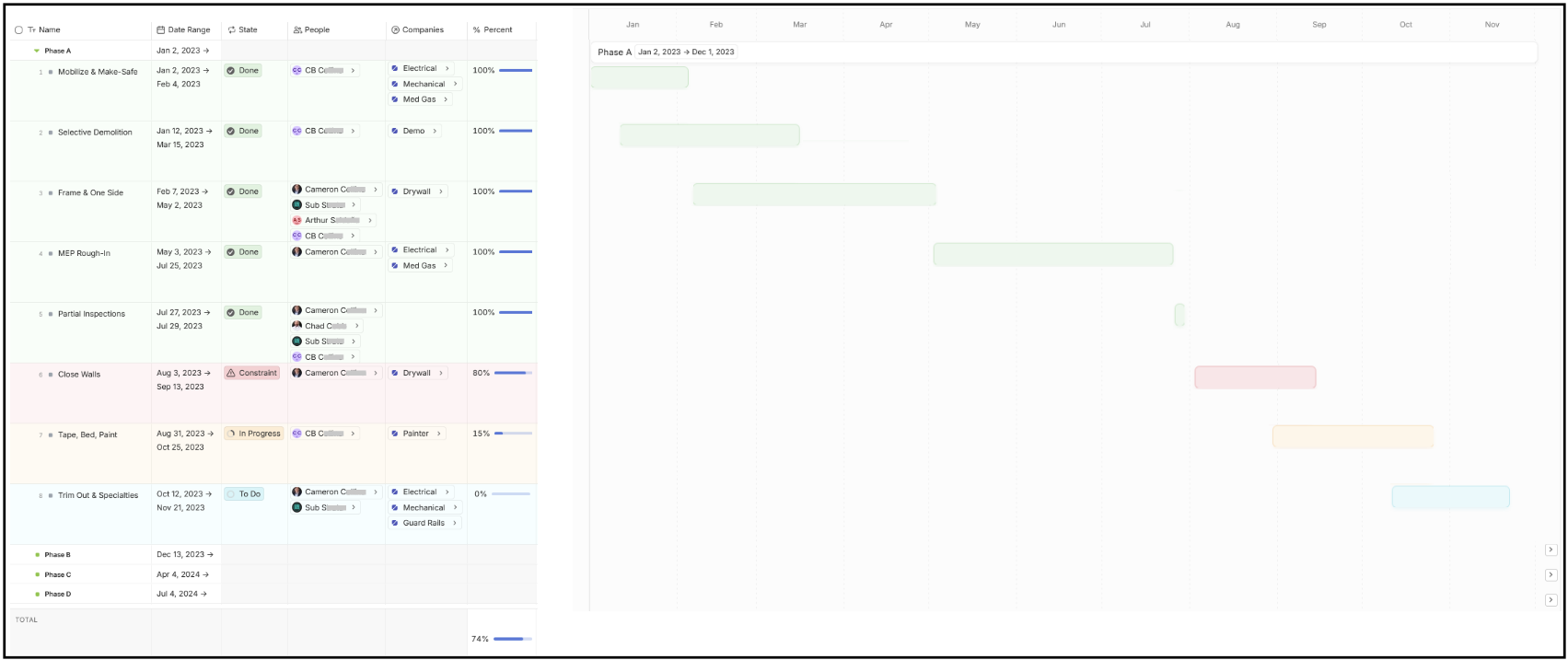Screen dimensions: 1568x660
Task: Tick the select-all circle in the Name header
Action: tap(19, 30)
